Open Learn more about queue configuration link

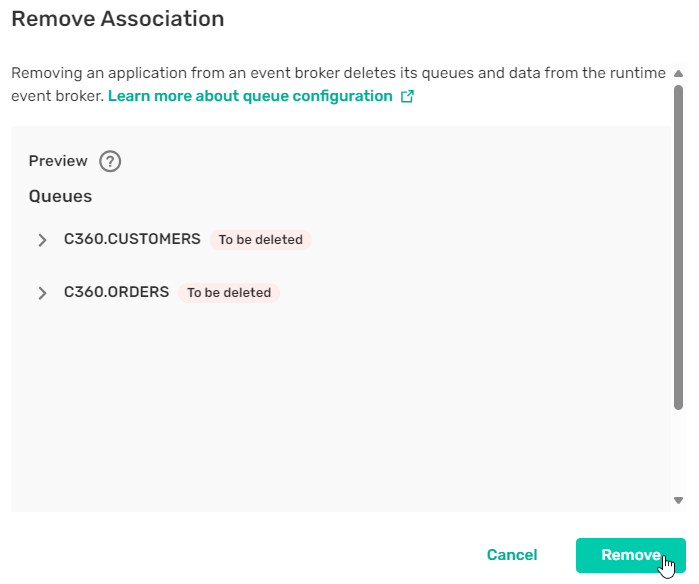pyautogui.click(x=250, y=96)
